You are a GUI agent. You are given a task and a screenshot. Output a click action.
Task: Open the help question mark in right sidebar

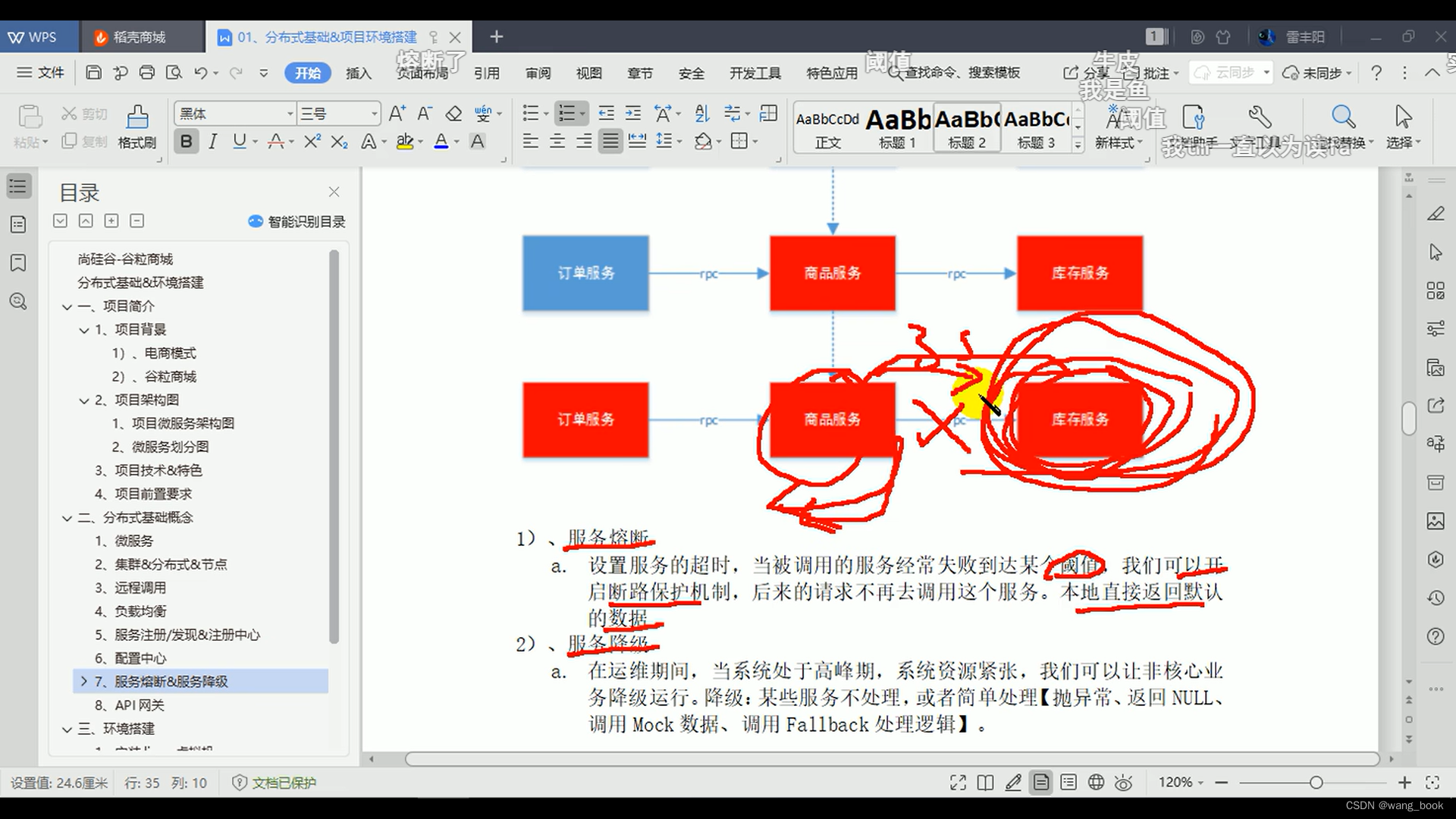1436,637
